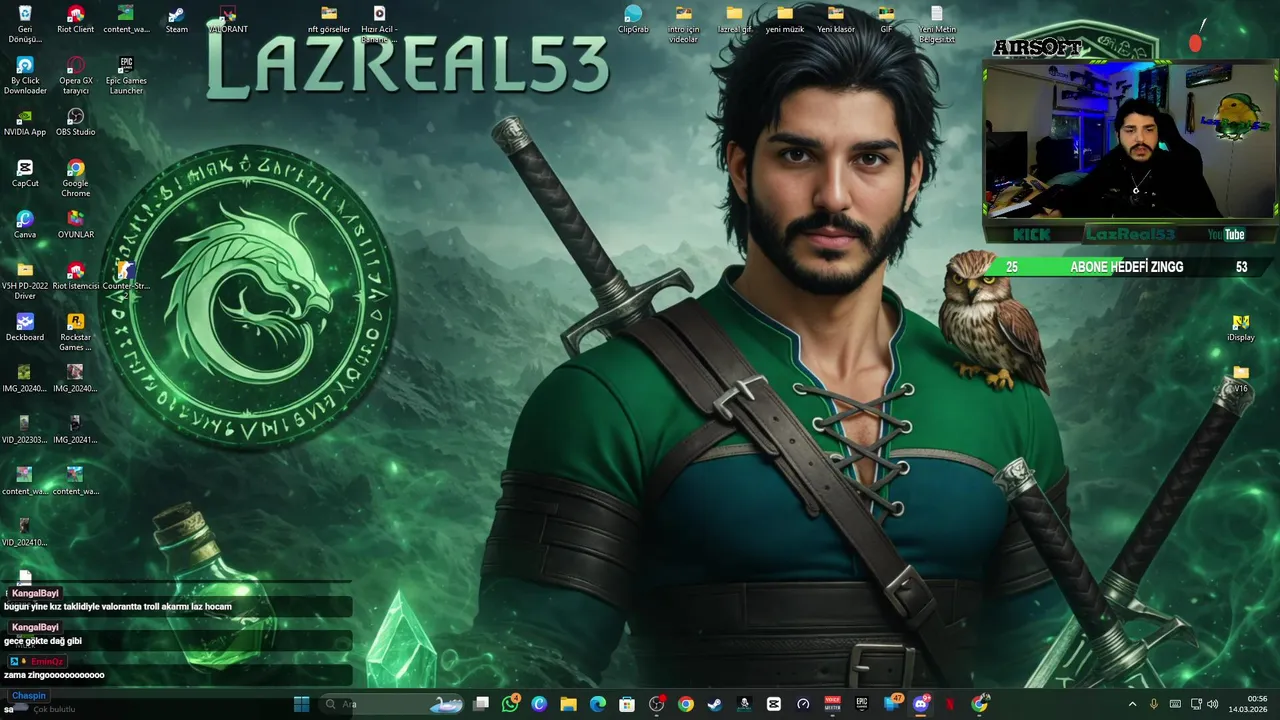Screen dimensions: 1280x720
Task: Expand the hidden system tray icons chevron
Action: click(1132, 704)
